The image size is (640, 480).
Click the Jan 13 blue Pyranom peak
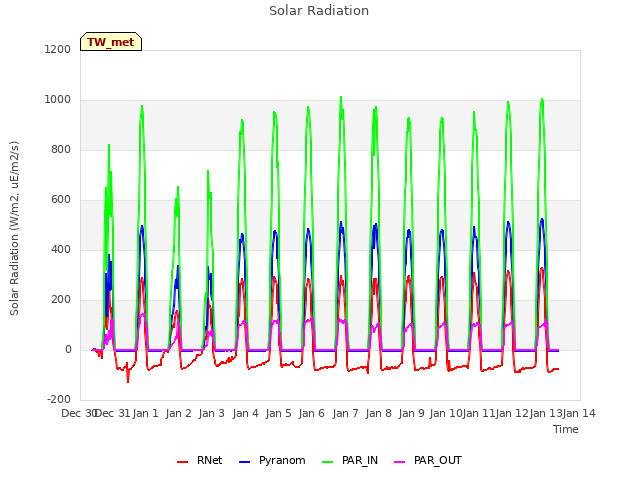[542, 220]
